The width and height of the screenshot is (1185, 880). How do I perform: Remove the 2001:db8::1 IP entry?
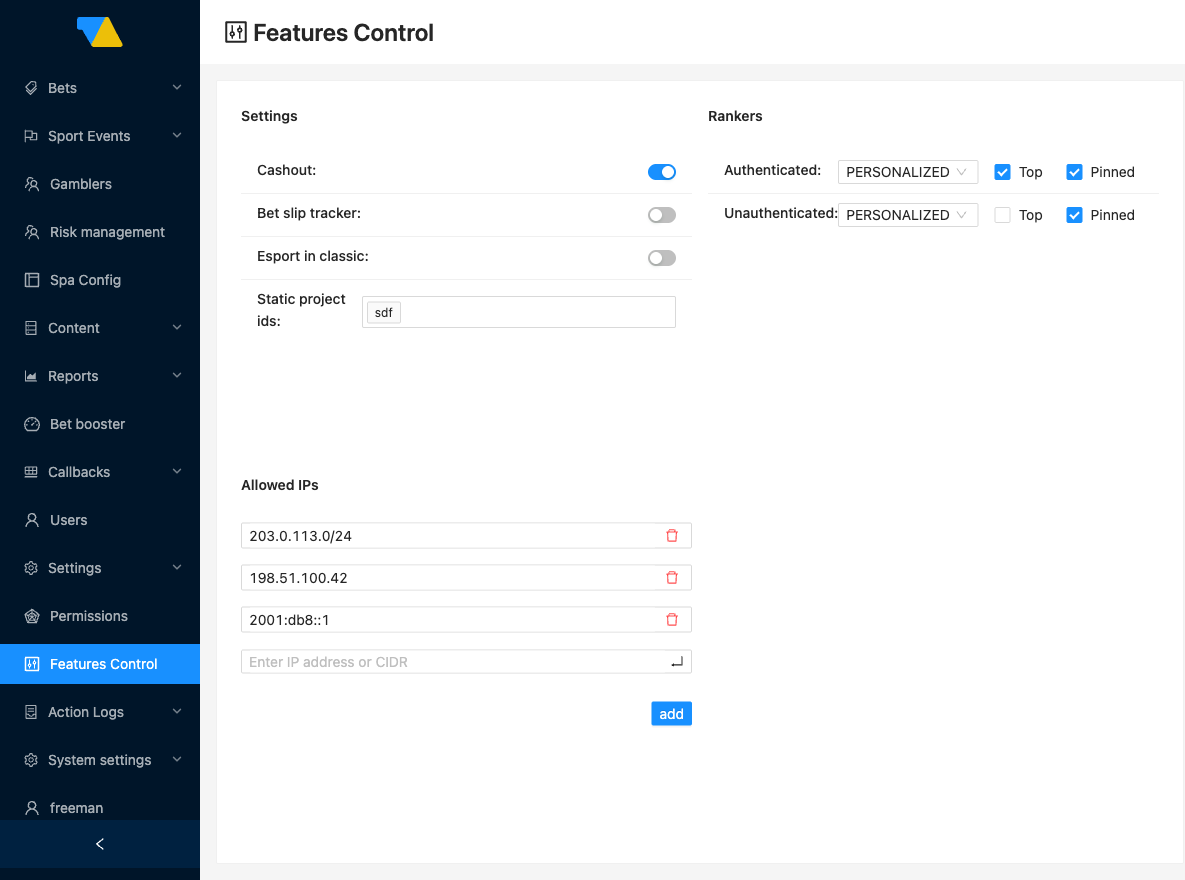pyautogui.click(x=672, y=619)
